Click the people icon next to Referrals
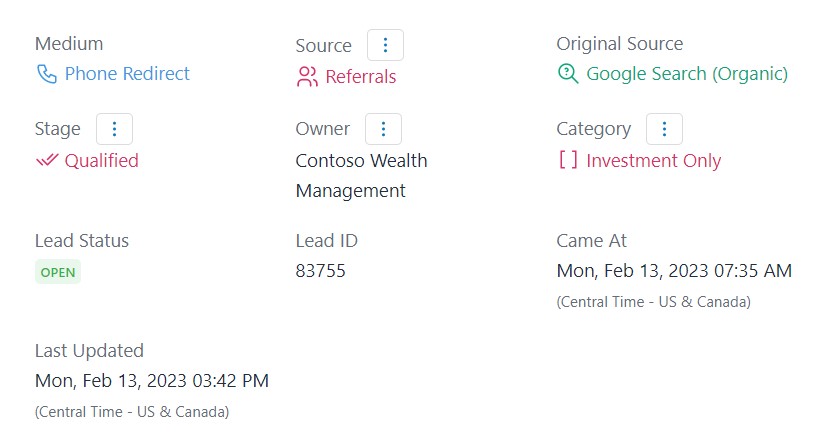 [x=307, y=76]
